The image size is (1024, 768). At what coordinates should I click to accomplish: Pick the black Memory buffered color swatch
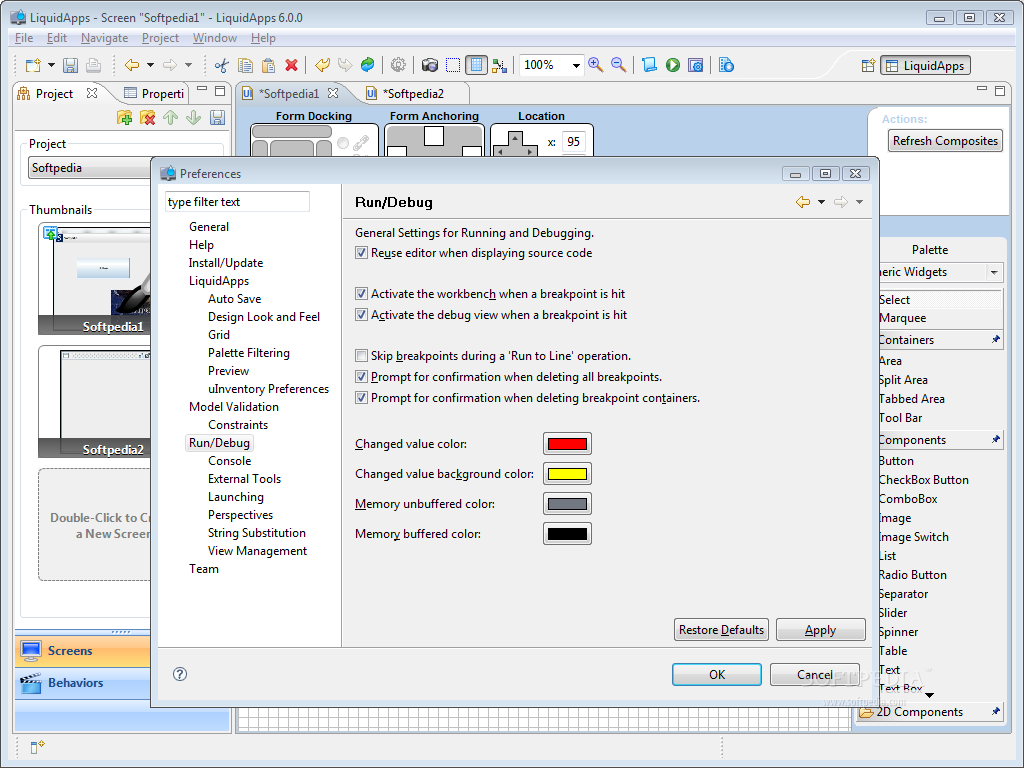coord(567,534)
